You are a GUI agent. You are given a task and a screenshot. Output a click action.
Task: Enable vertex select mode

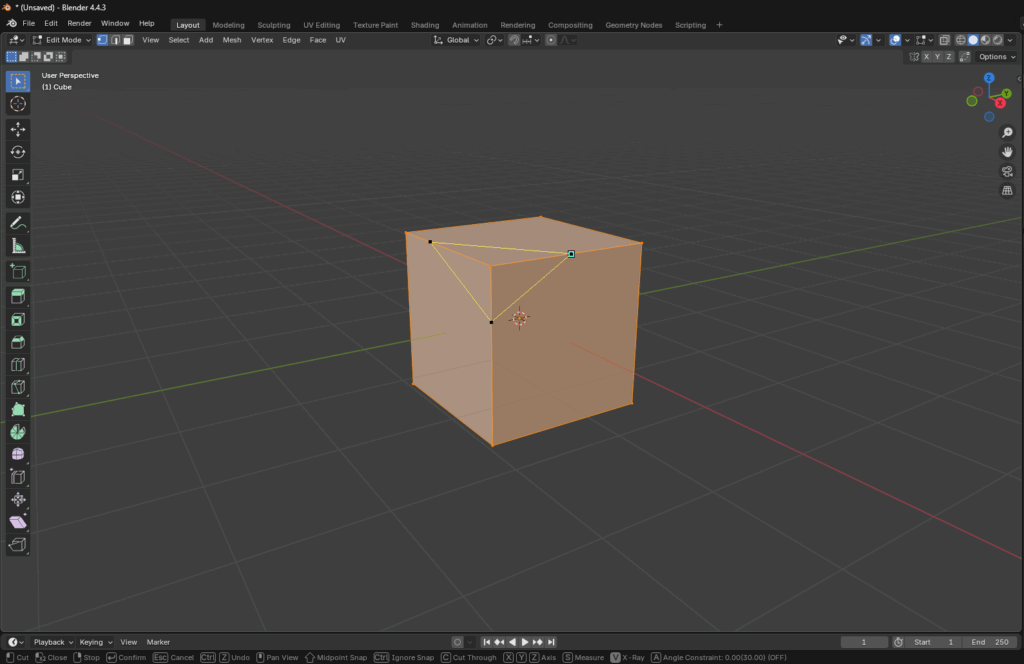click(103, 40)
